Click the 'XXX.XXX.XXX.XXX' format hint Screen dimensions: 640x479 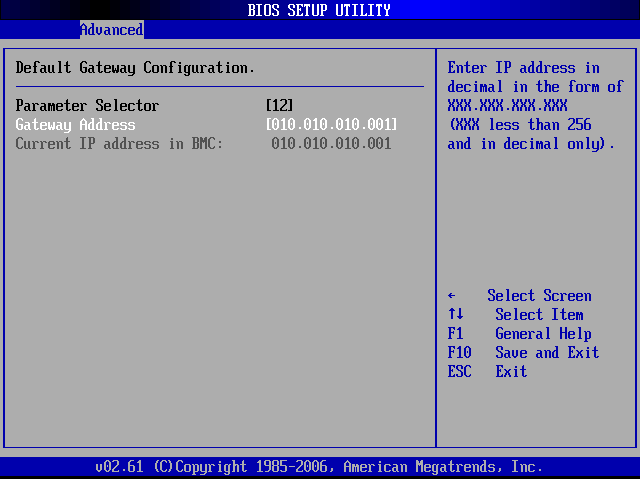tap(507, 106)
